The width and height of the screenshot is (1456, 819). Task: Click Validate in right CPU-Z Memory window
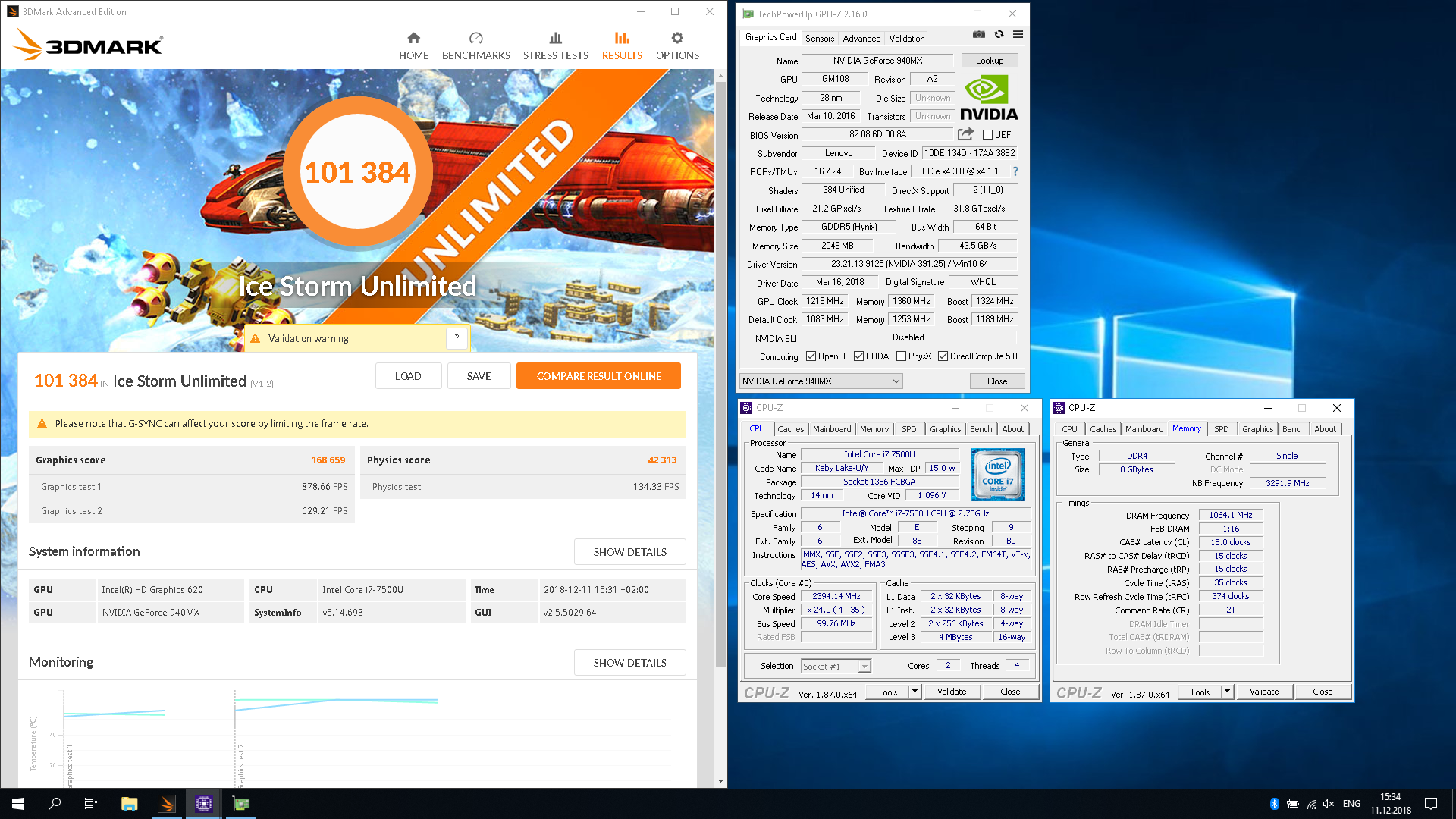tap(1264, 692)
